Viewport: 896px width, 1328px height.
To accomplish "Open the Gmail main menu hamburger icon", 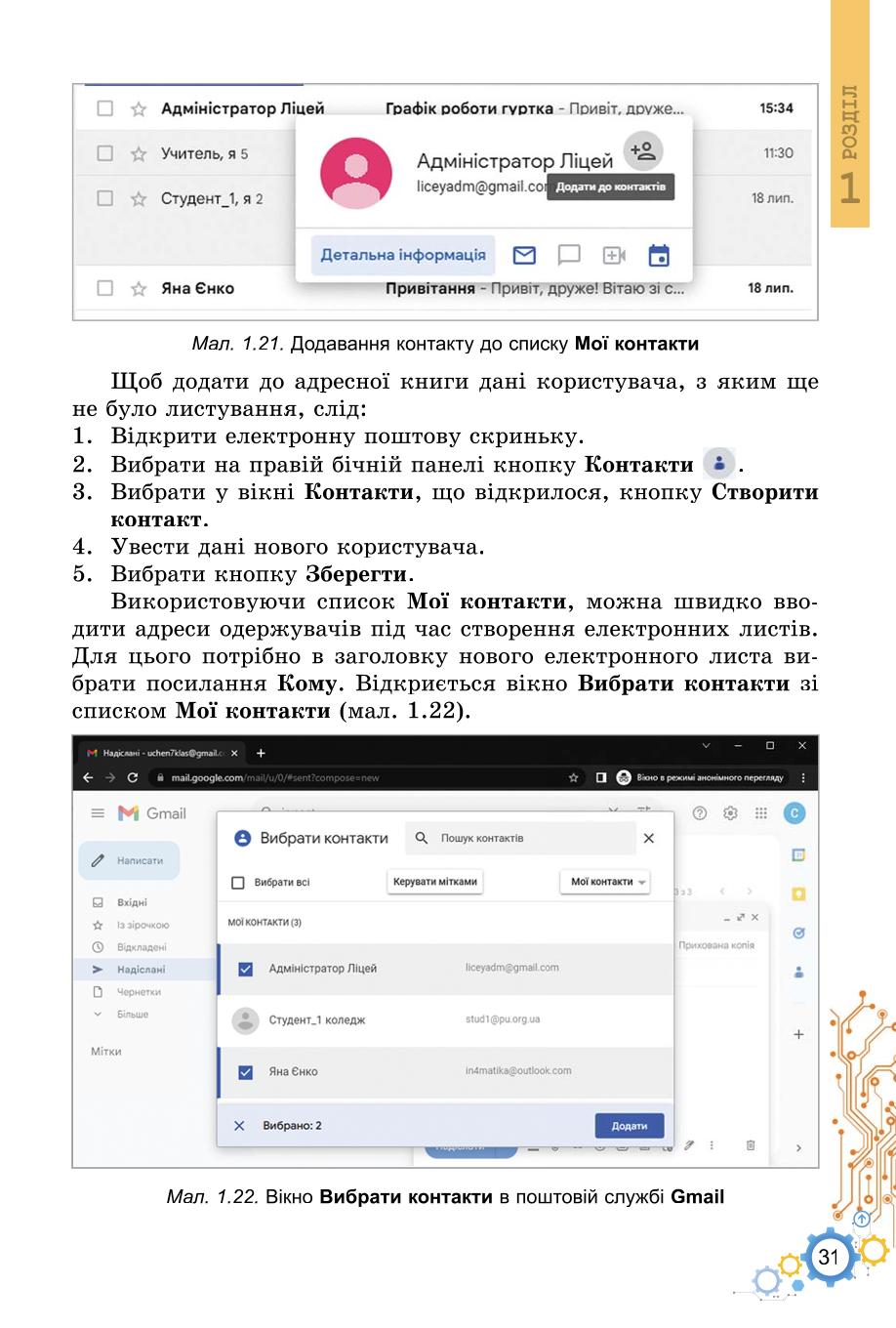I will coord(98,813).
